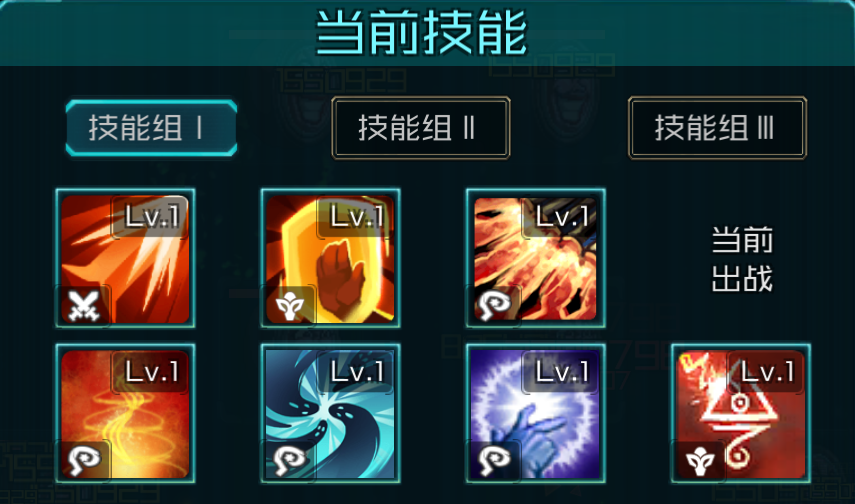Click the leaf emblem badge on rune skill
Viewport: 855px width, 504px height.
pyautogui.click(x=700, y=460)
